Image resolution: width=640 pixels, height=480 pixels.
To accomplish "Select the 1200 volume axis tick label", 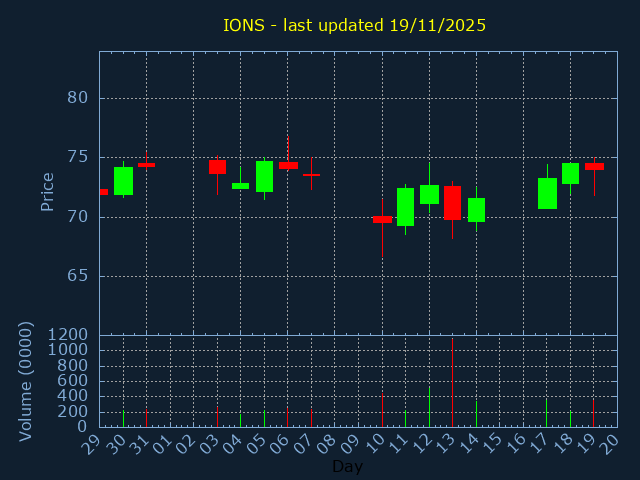I will coord(68,334).
